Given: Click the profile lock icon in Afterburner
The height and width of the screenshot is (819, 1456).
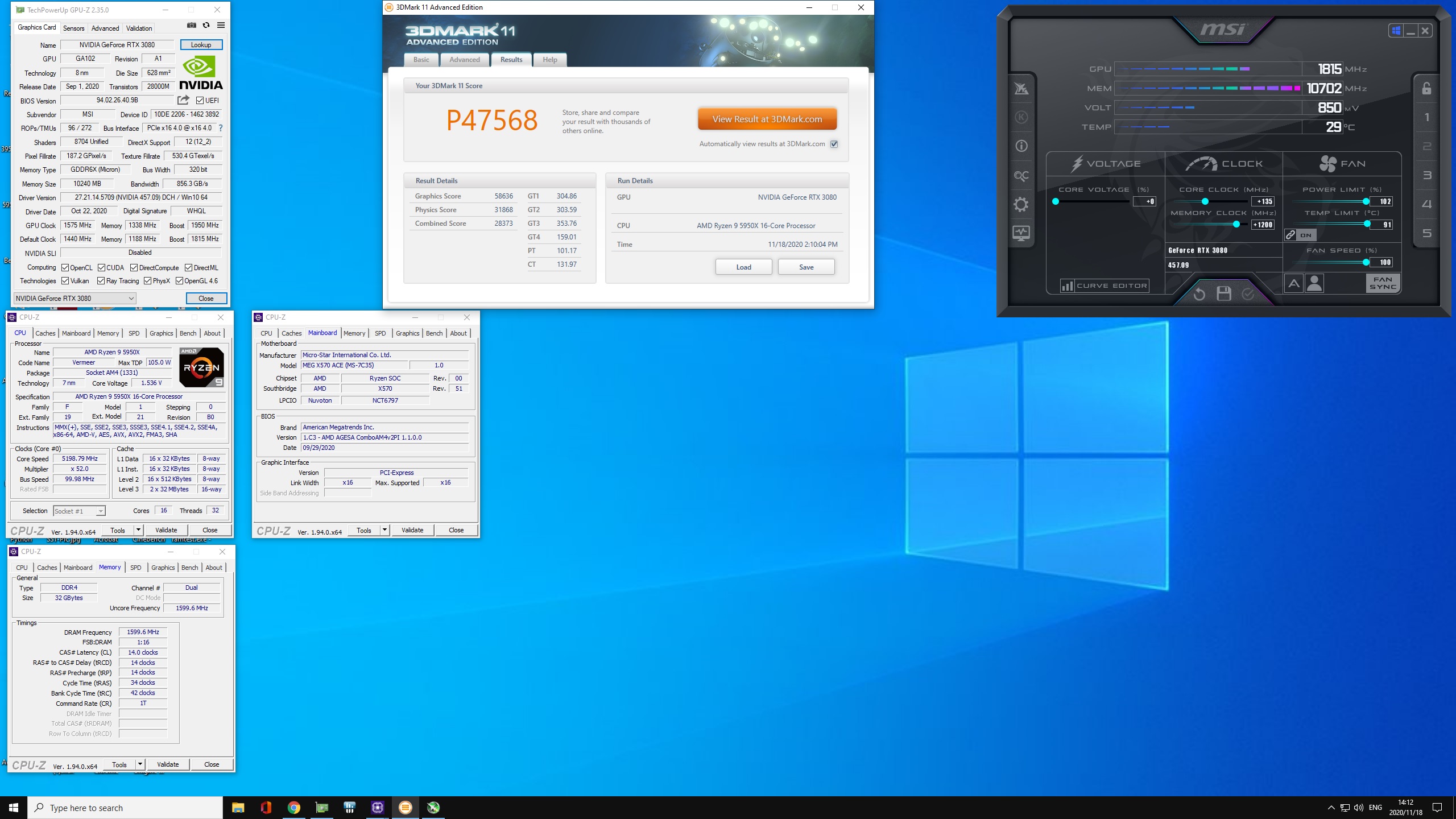Looking at the screenshot, I should click(x=1426, y=88).
